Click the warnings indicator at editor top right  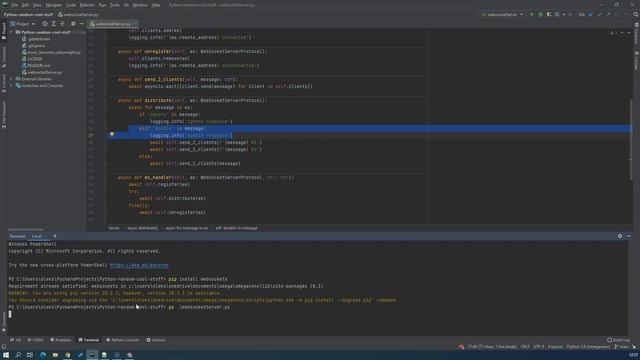[613, 33]
